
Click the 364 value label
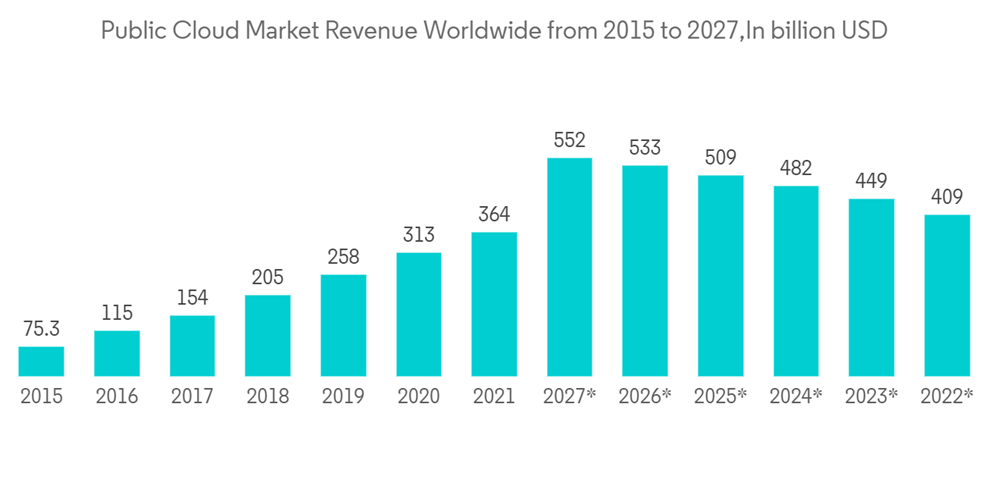(494, 215)
